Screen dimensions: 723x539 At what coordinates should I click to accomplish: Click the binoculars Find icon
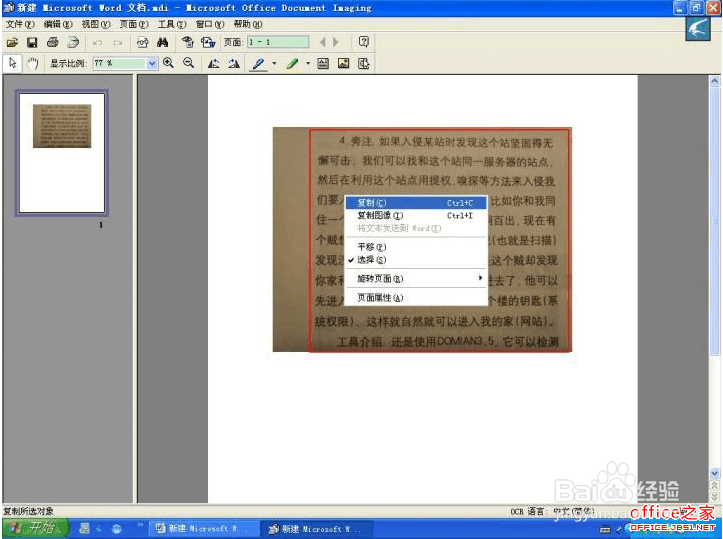coord(162,42)
